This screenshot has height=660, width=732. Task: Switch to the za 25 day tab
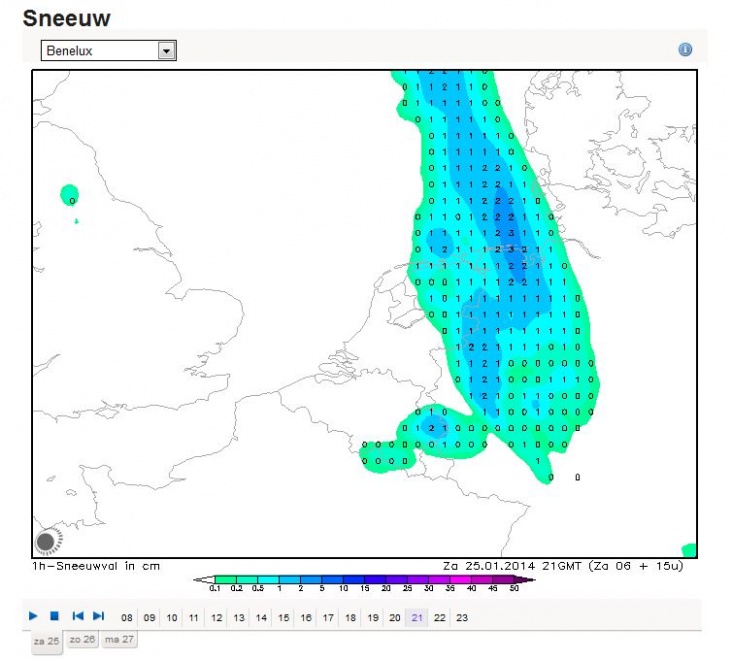pos(47,642)
